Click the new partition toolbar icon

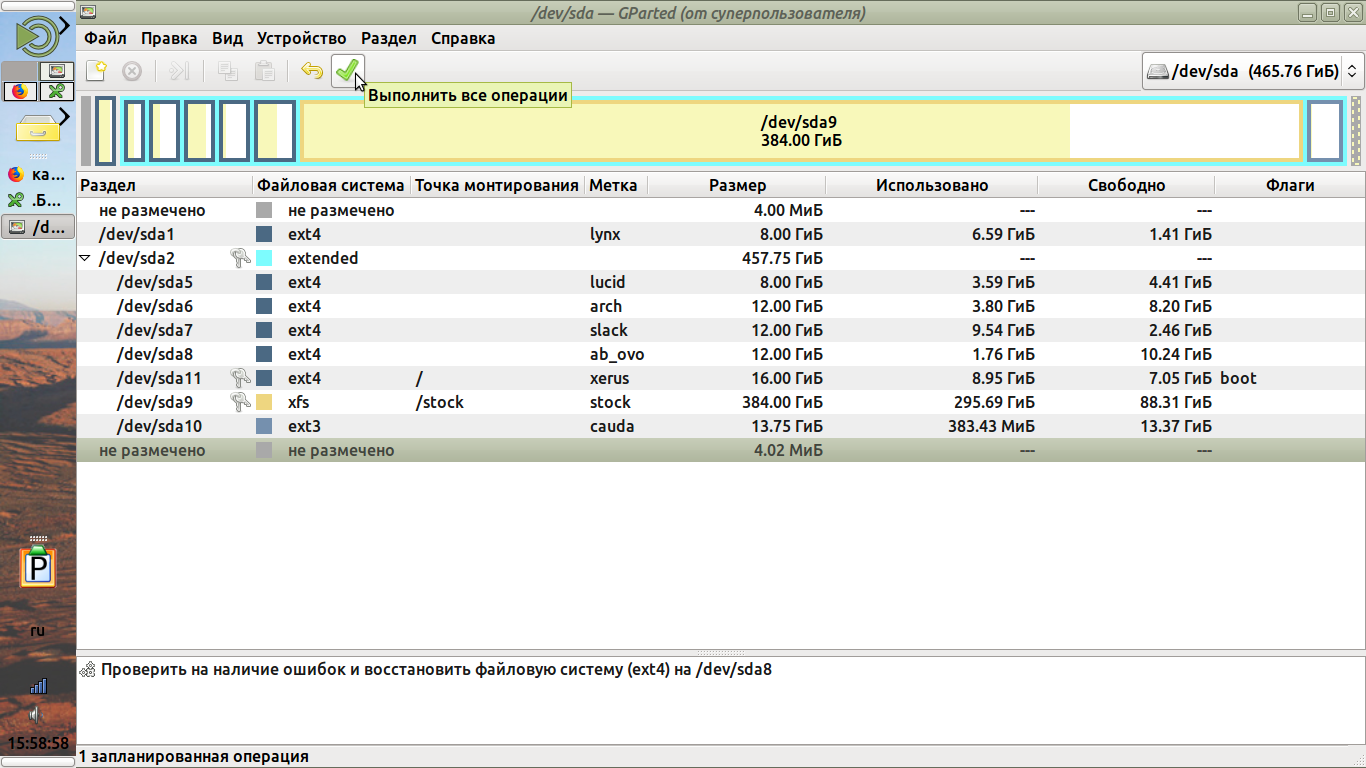point(96,71)
